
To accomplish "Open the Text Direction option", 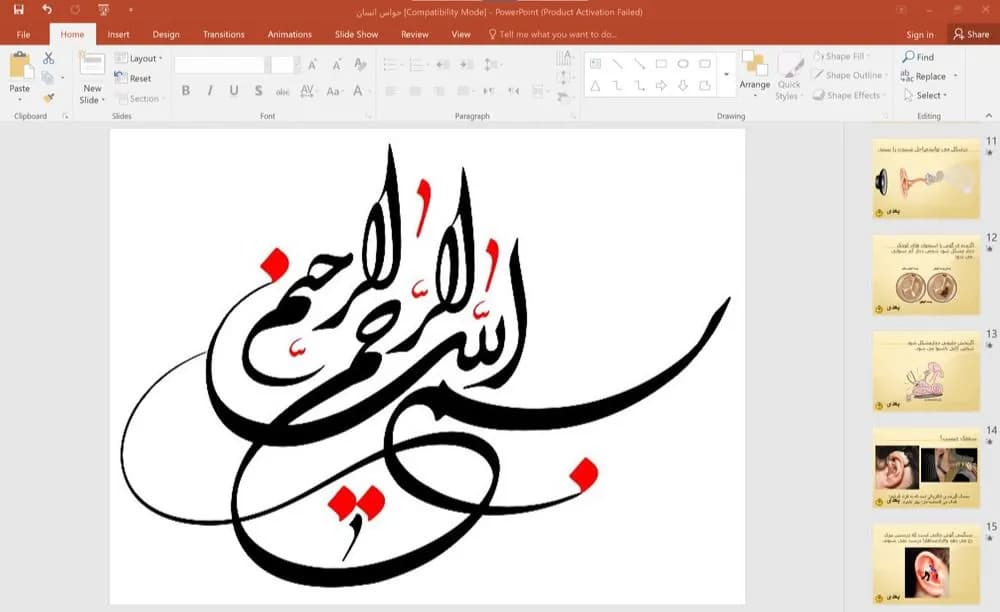I will click(564, 58).
